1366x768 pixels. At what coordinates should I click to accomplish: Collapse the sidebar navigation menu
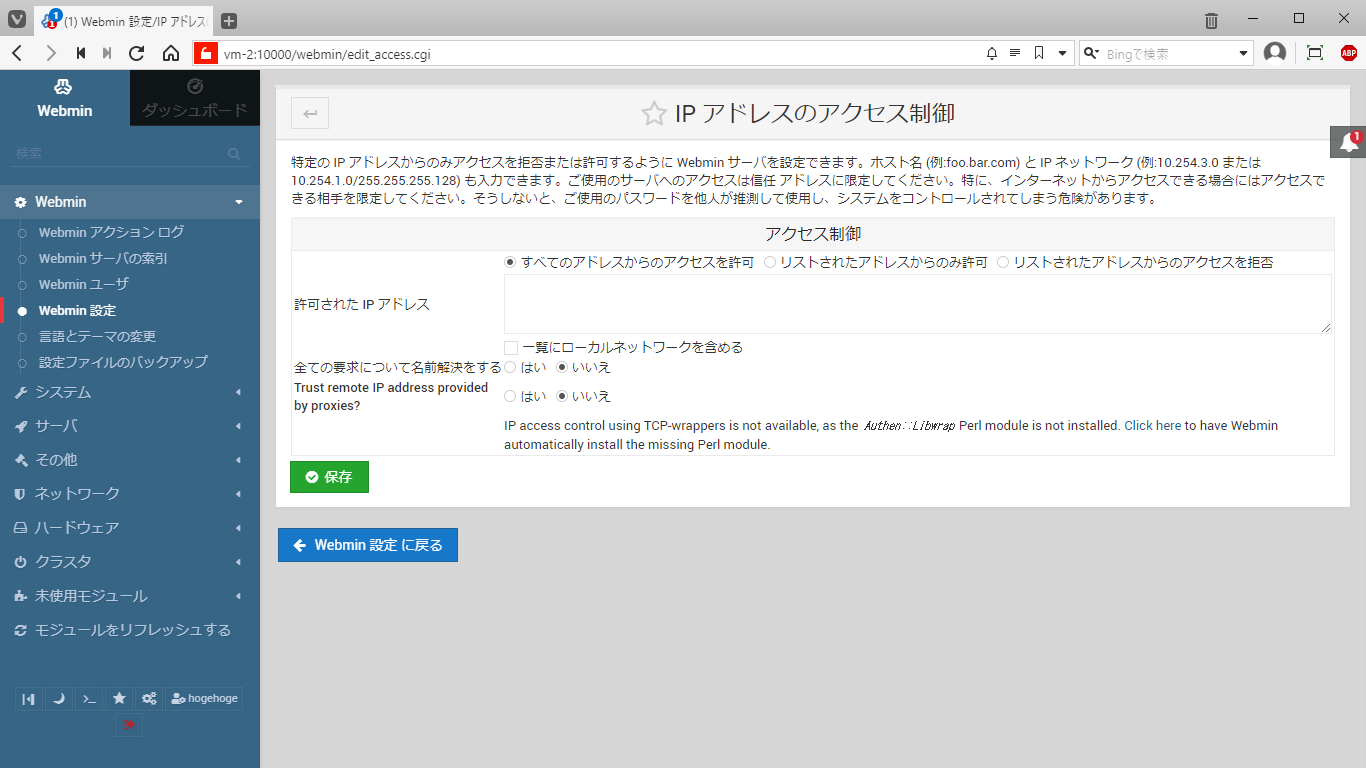coord(29,698)
